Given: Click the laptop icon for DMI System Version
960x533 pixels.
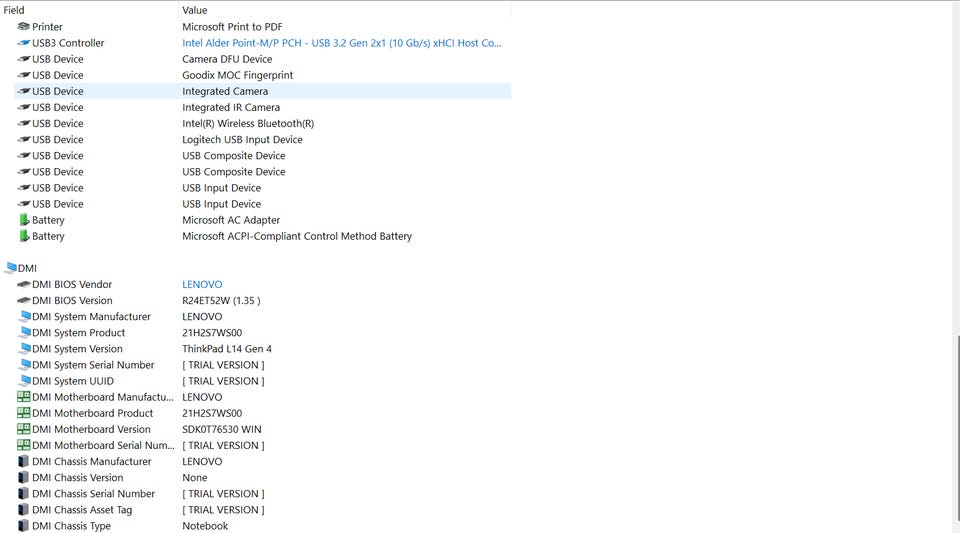Looking at the screenshot, I should pos(24,349).
